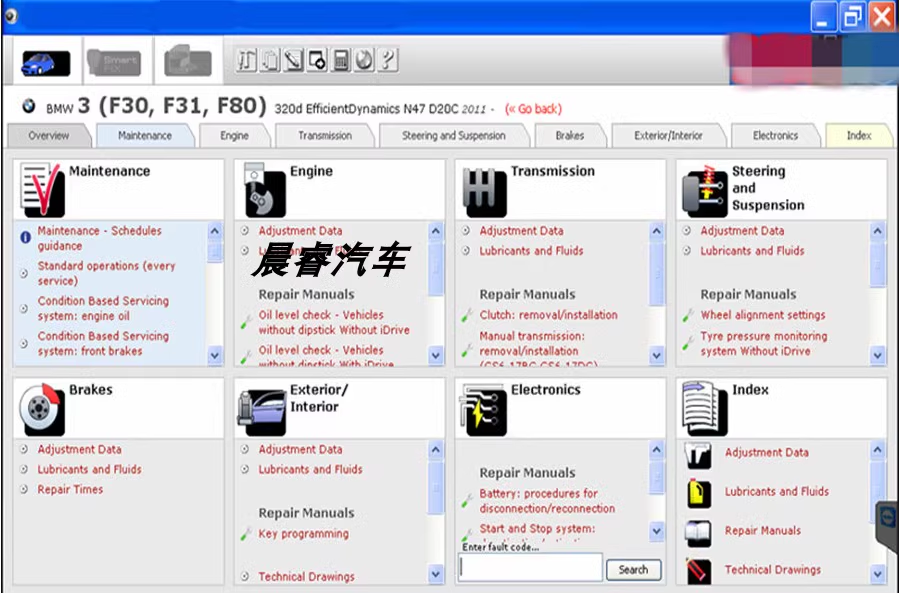The image size is (899, 593).
Task: Click the Brakes disc icon
Action: [42, 410]
